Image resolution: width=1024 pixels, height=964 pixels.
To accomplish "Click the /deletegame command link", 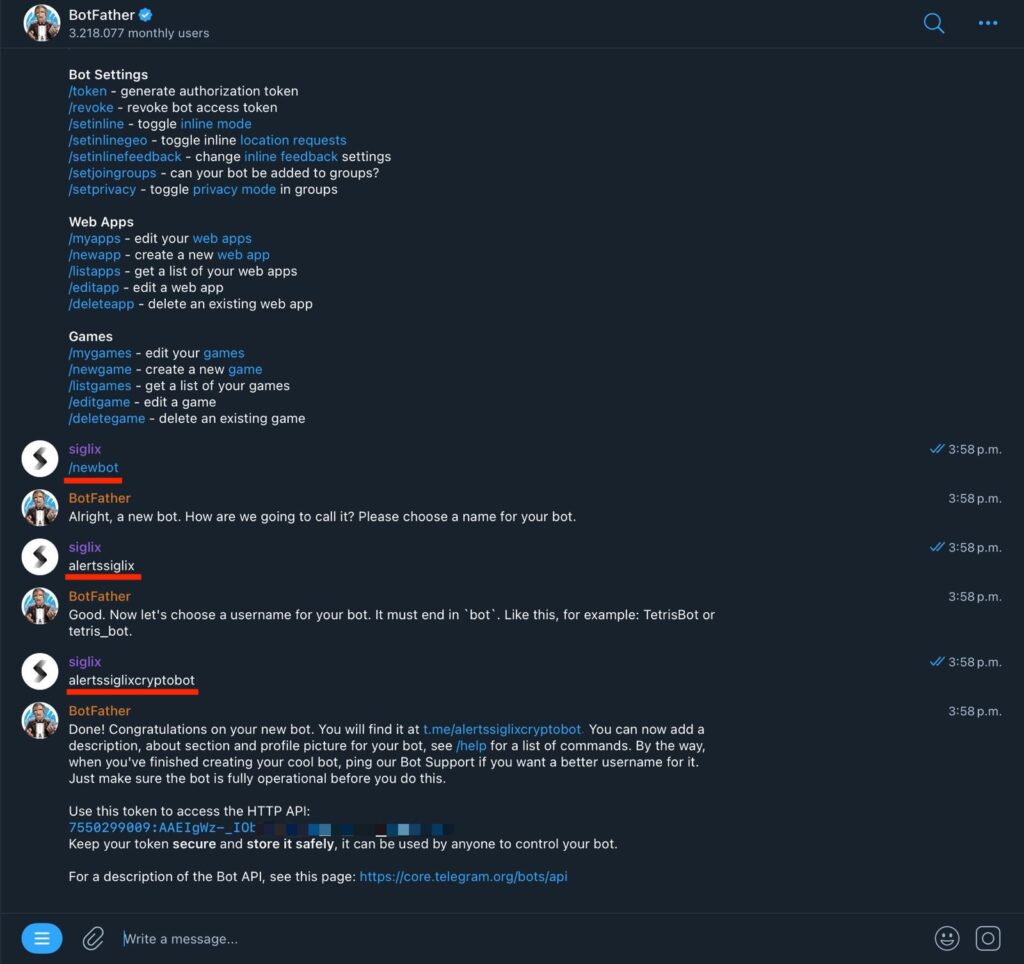I will pos(107,419).
